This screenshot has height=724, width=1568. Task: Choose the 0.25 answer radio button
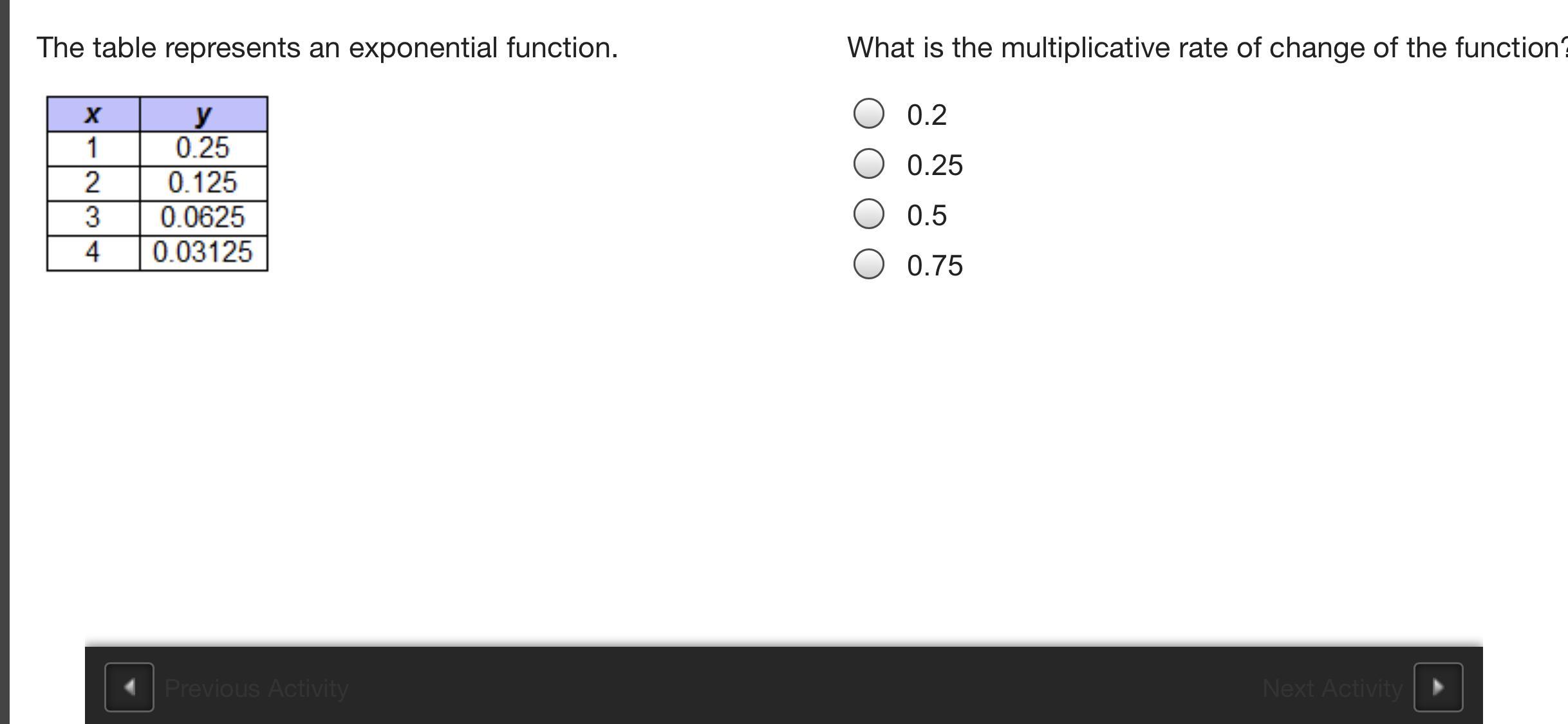[868, 164]
